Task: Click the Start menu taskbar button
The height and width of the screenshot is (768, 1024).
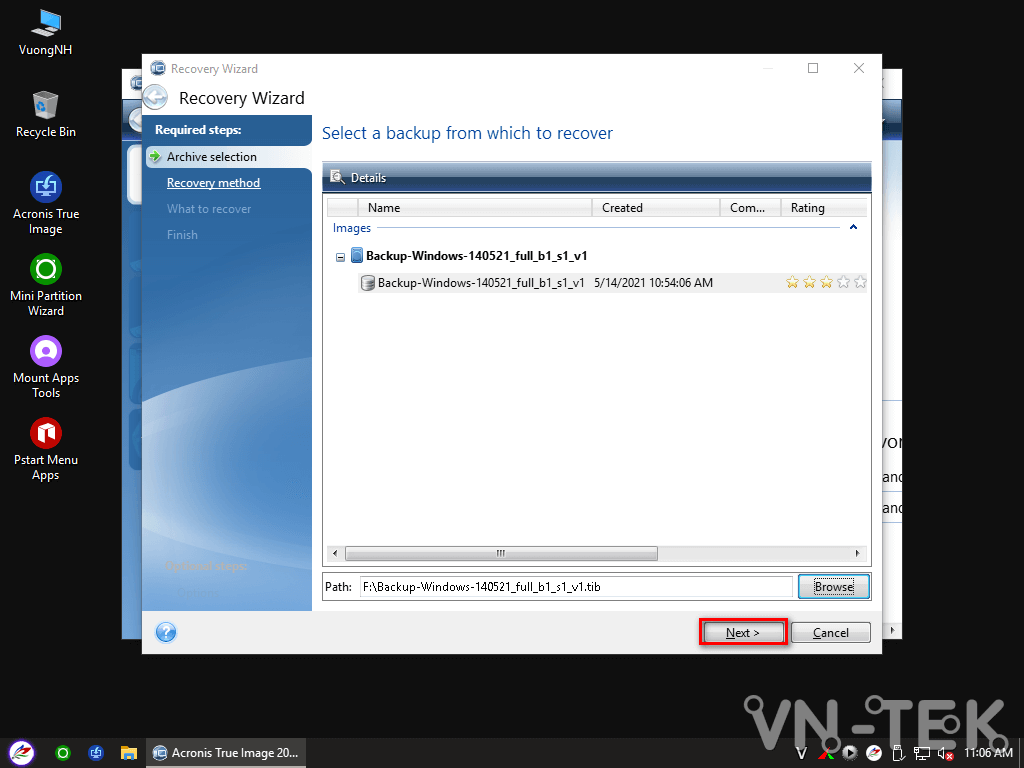Action: click(x=22, y=753)
